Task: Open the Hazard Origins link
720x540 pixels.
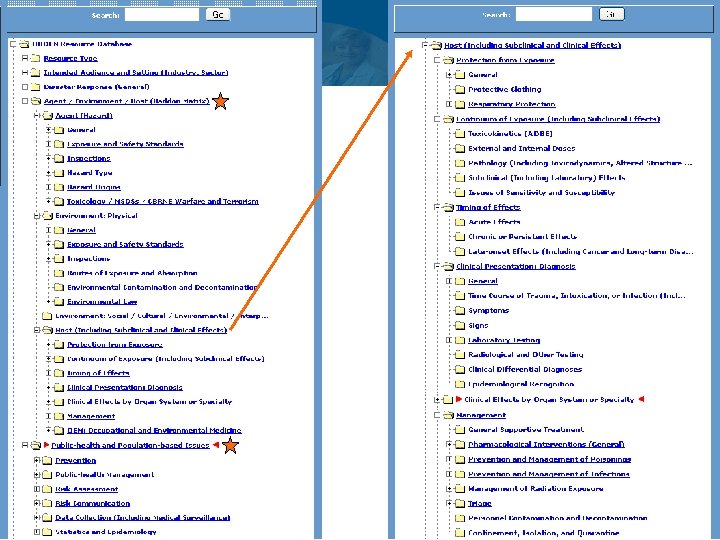Action: click(x=94, y=187)
